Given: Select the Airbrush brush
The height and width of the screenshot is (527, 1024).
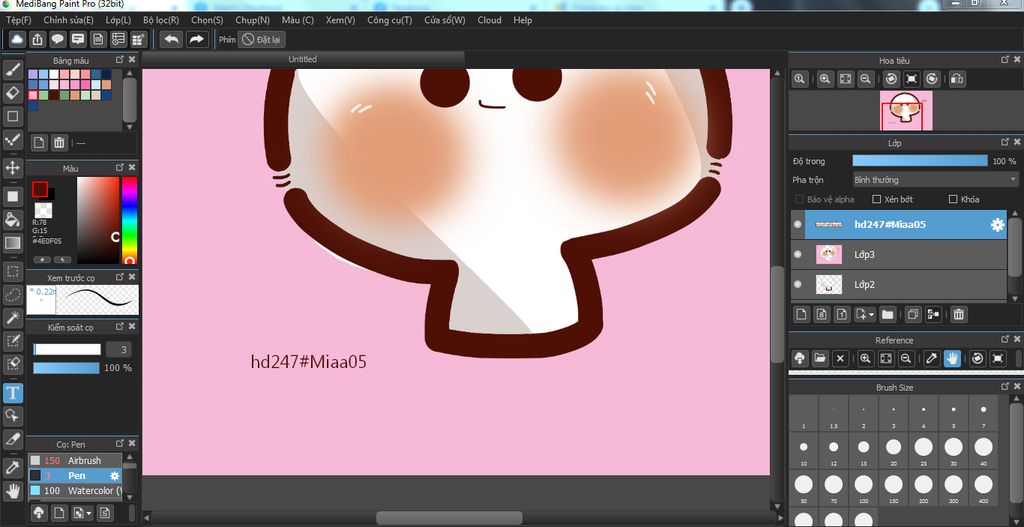Looking at the screenshot, I should pos(75,460).
